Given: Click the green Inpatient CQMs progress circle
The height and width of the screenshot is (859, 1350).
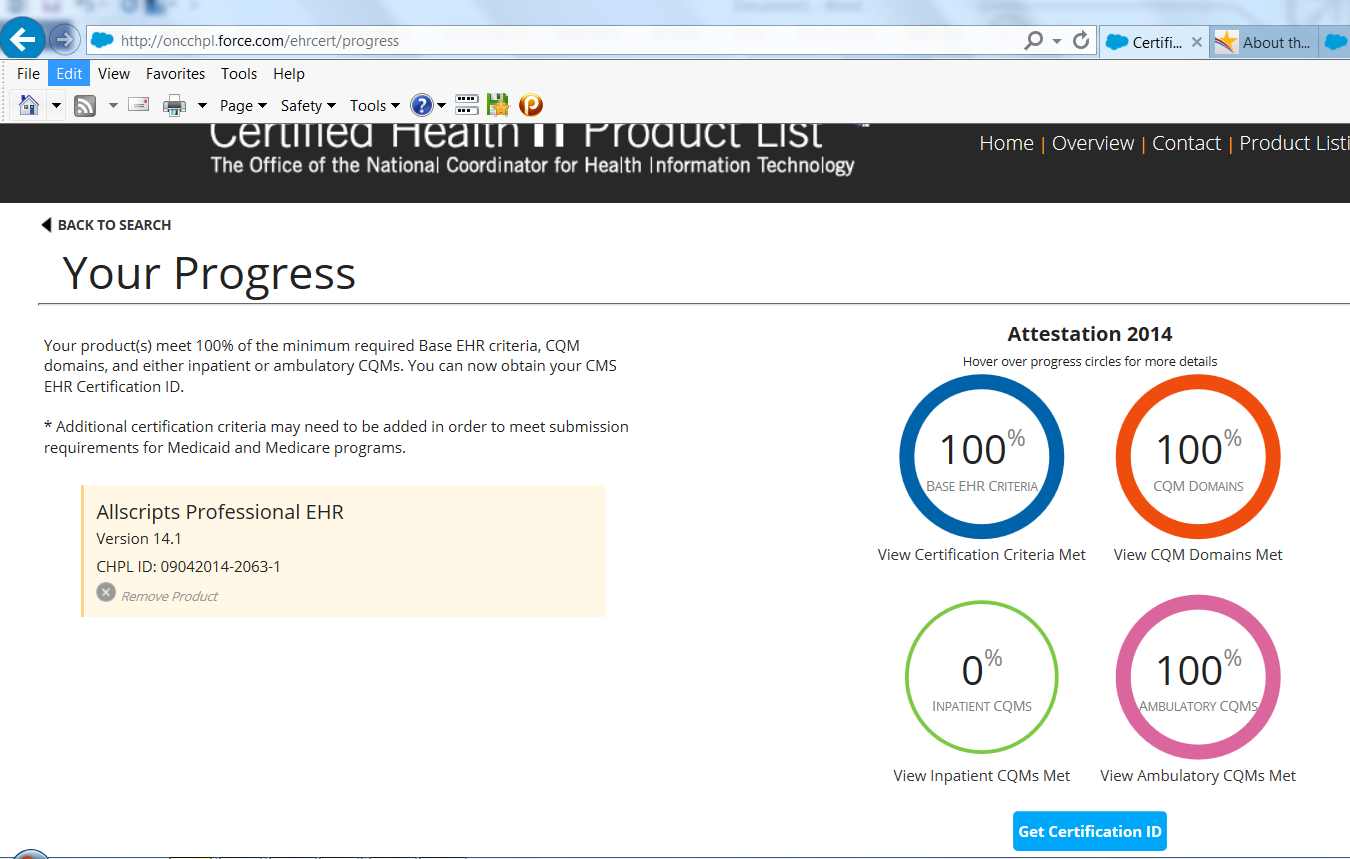Looking at the screenshot, I should 982,677.
